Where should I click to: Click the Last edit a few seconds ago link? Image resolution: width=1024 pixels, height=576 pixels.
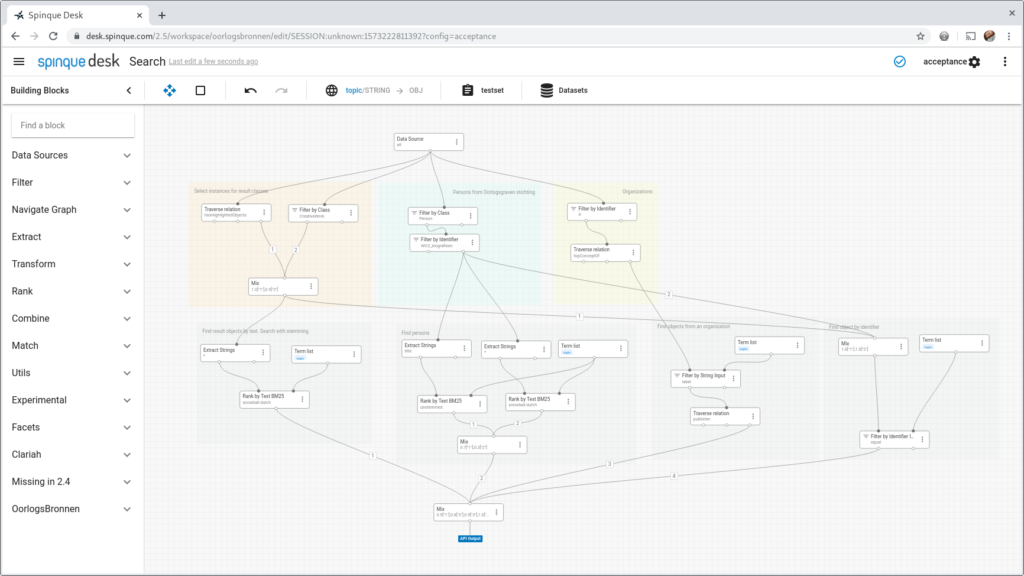(x=213, y=61)
